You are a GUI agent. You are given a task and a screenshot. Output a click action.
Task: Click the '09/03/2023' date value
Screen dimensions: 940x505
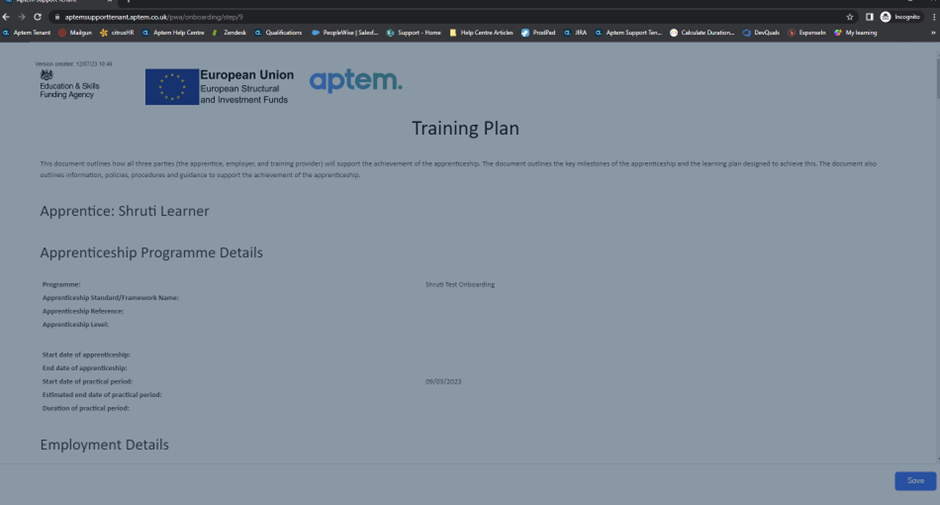(x=444, y=381)
